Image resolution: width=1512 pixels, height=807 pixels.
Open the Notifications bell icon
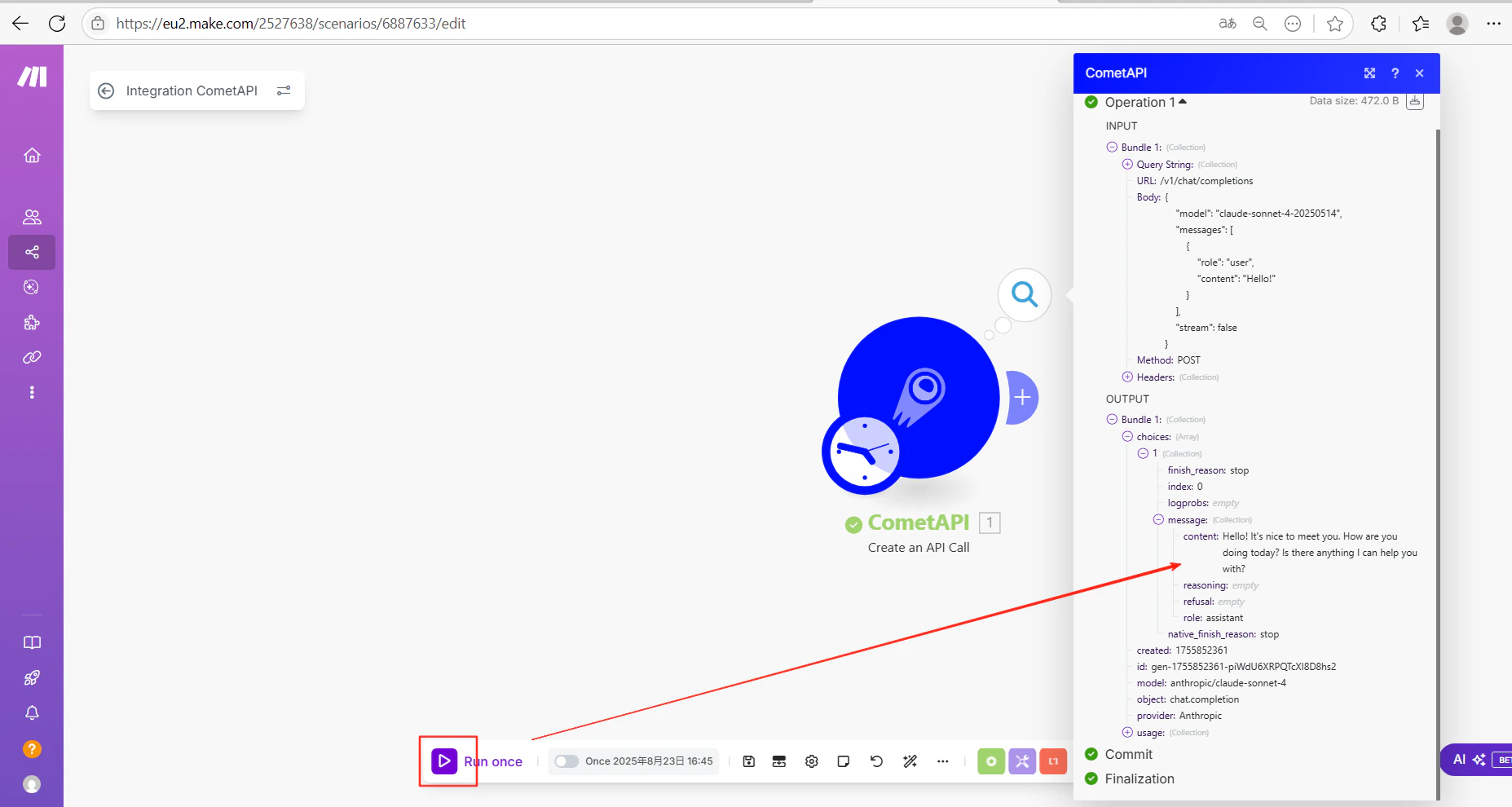coord(32,713)
